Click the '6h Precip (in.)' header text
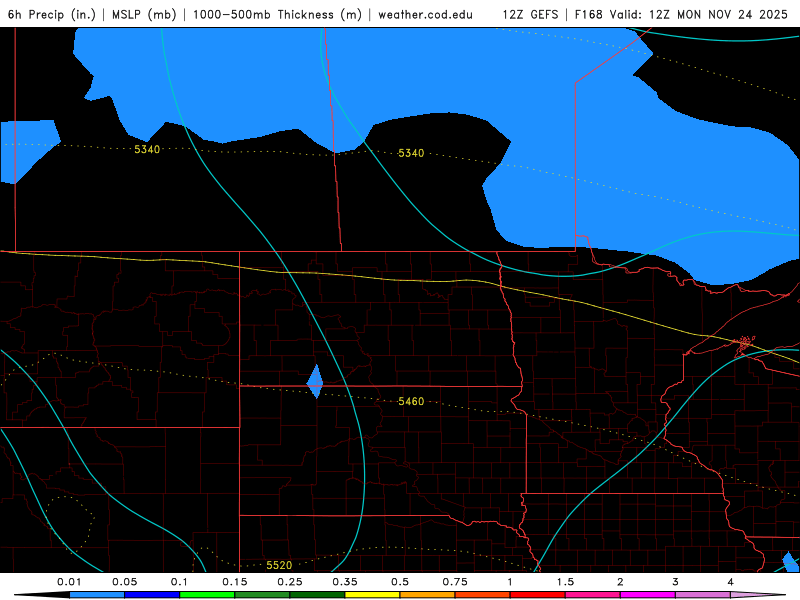800x600 pixels. pyautogui.click(x=52, y=14)
